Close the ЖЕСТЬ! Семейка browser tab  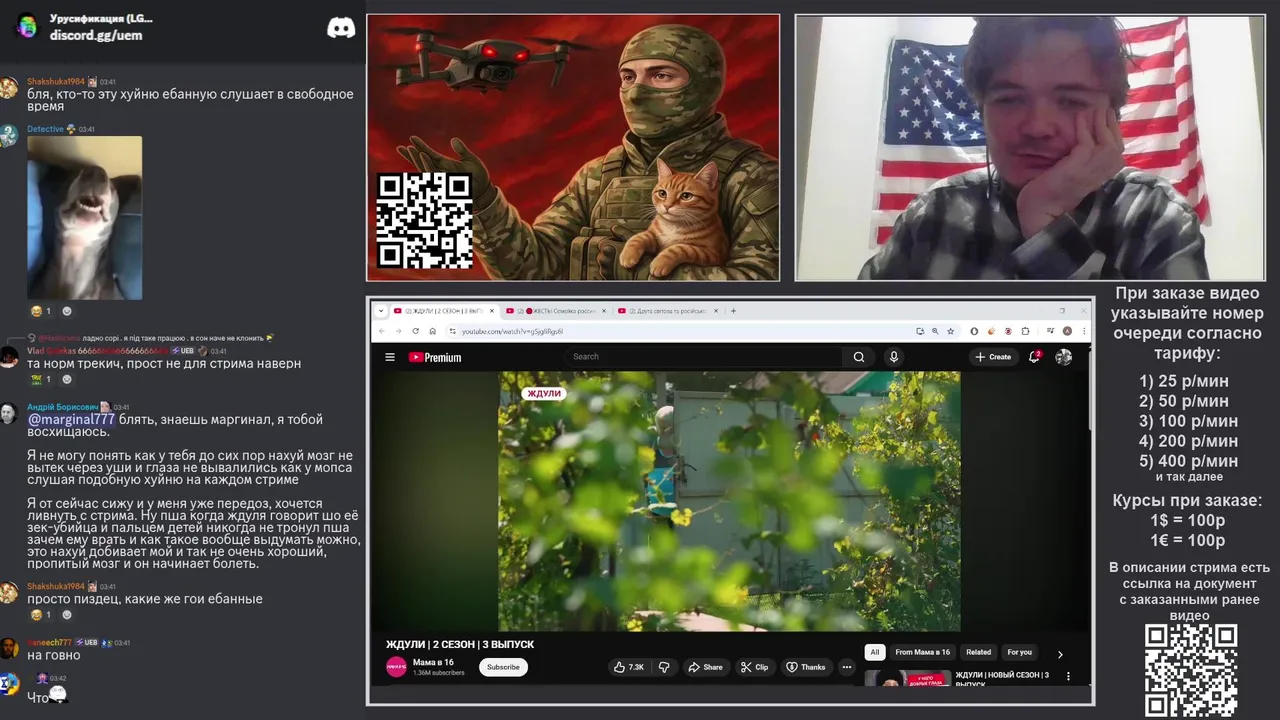tap(603, 311)
